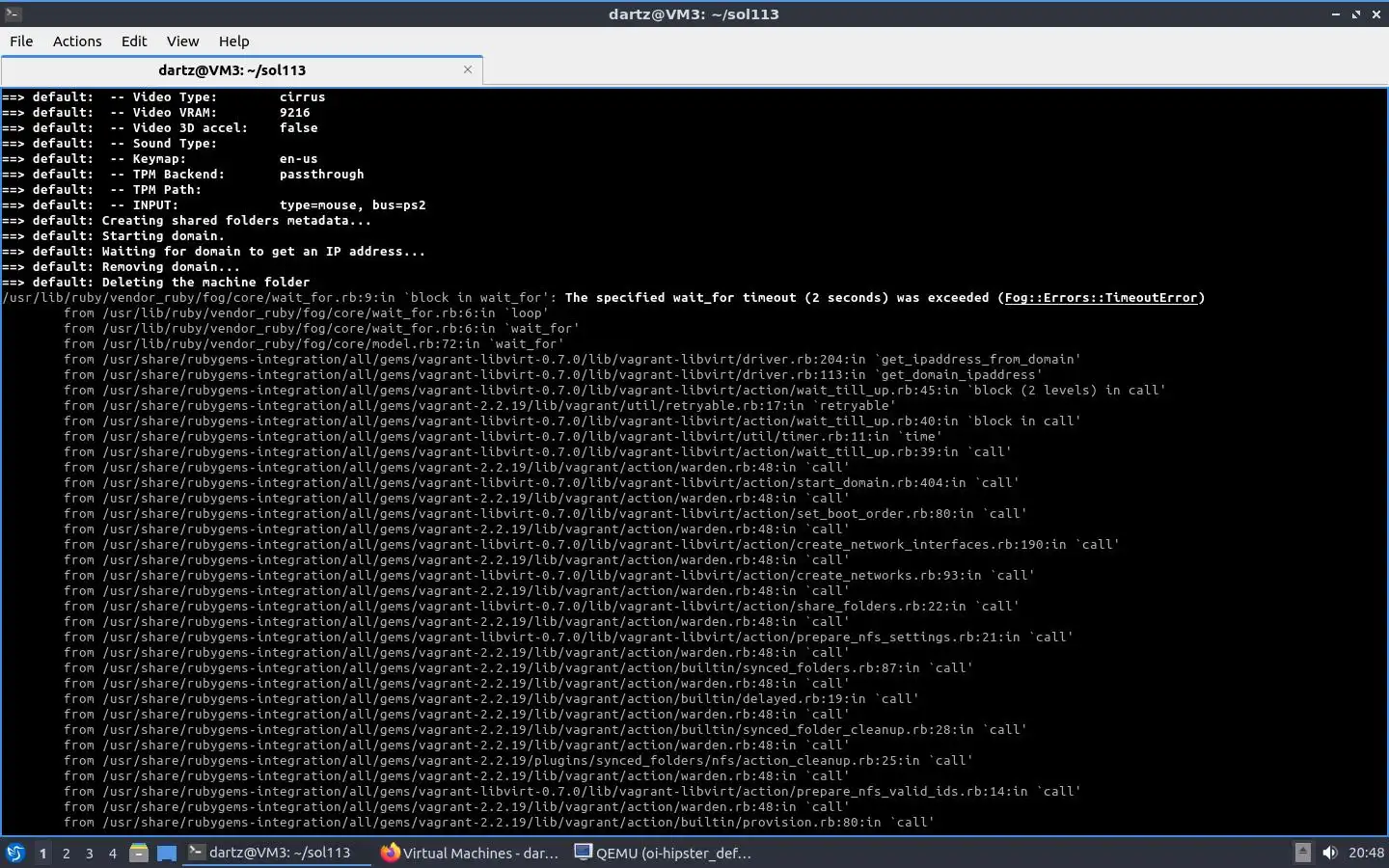Switch to workspace 1
Viewport: 1389px width, 868px height.
pyautogui.click(x=42, y=853)
